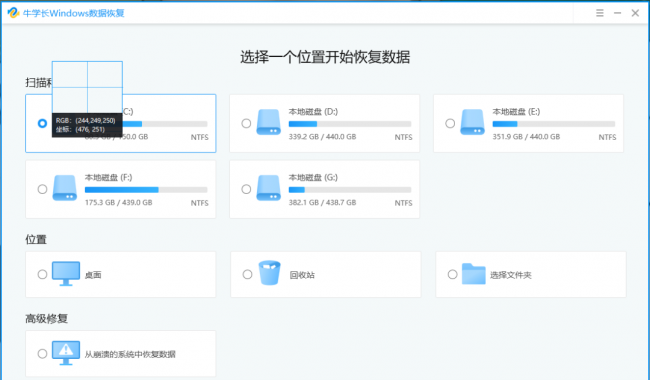Screen dimensions: 650x380
Task: Click the 382.1 GB / 438.7 GB text
Action: pyautogui.click(x=322, y=203)
